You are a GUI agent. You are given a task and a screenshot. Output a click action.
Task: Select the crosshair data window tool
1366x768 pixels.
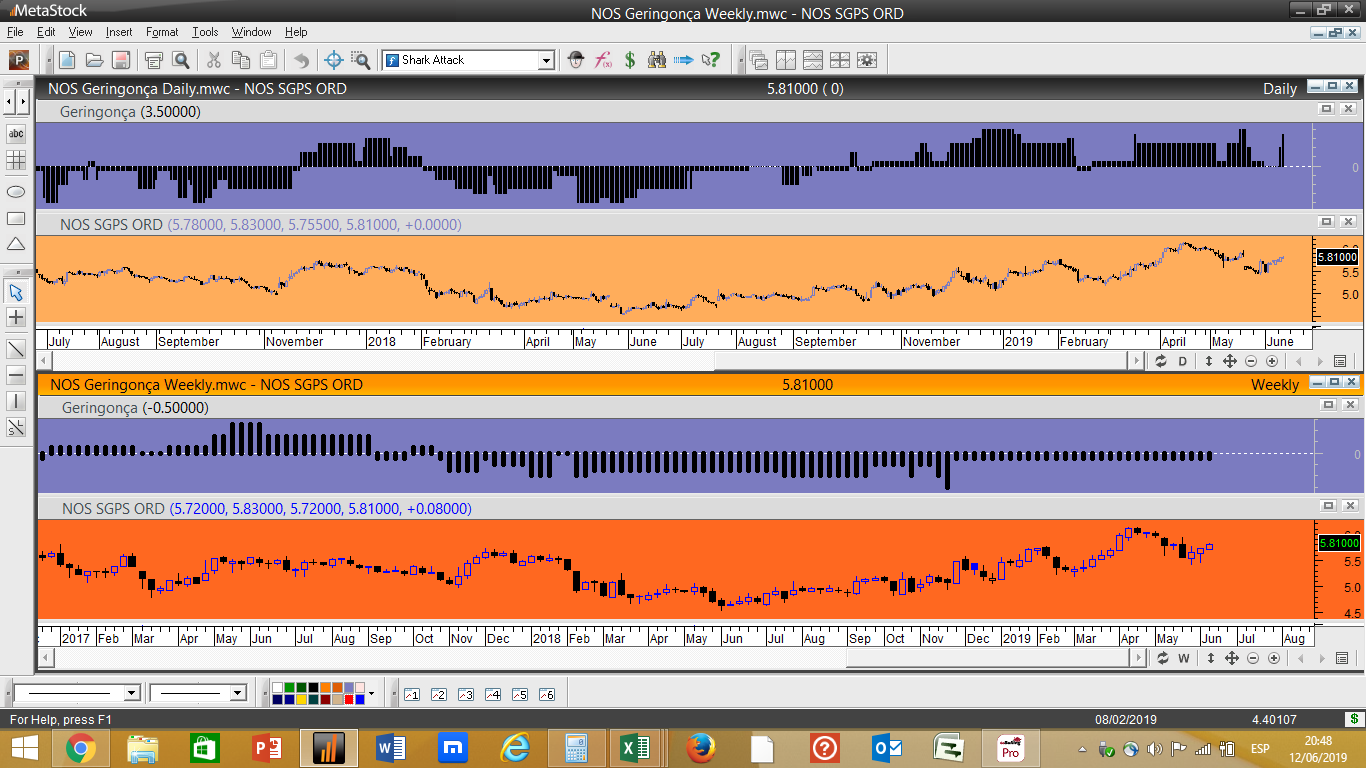(334, 60)
